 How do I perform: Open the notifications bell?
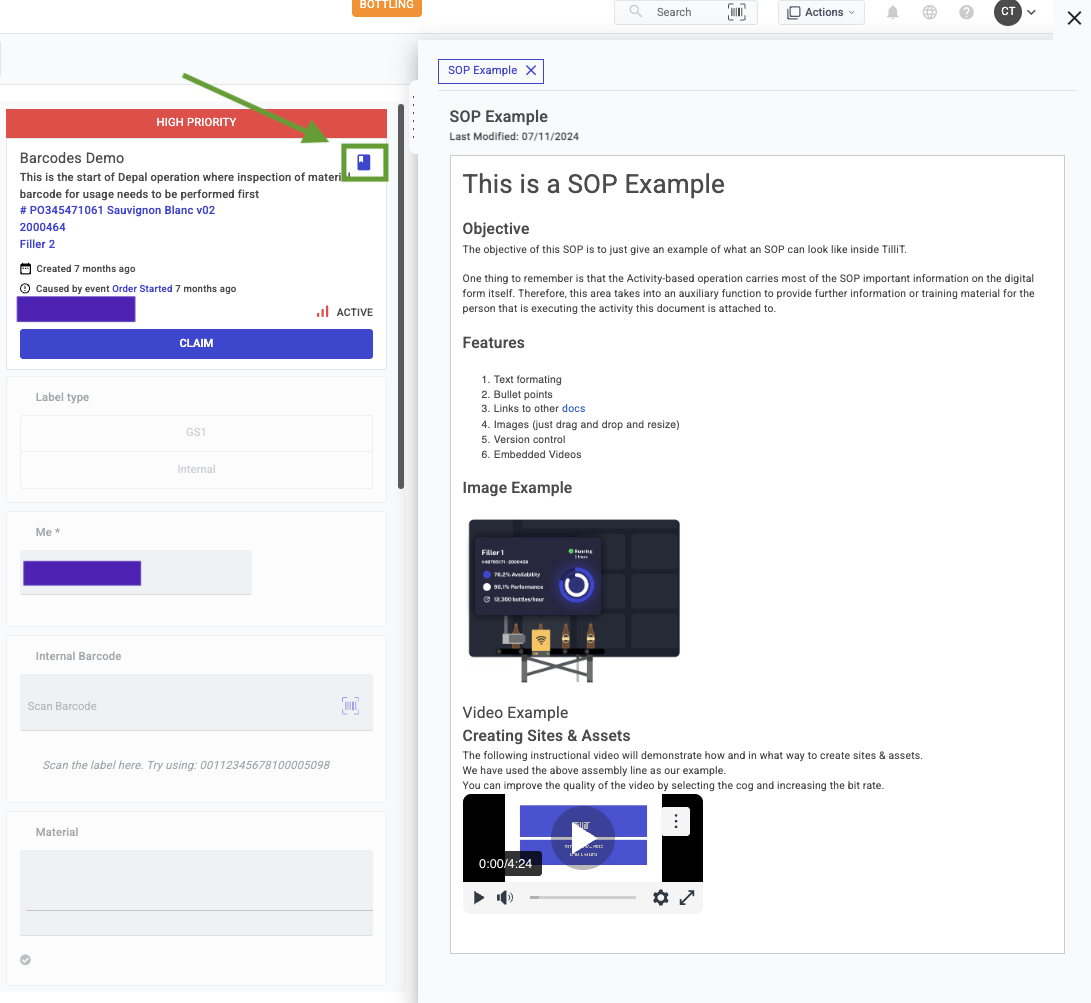pos(892,12)
